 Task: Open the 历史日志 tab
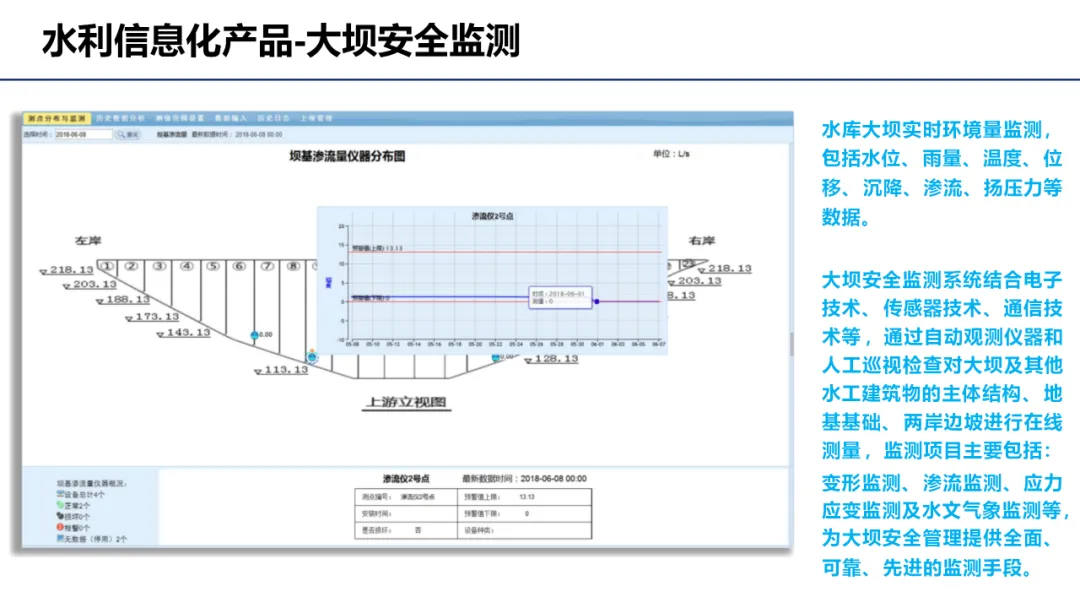(x=273, y=118)
